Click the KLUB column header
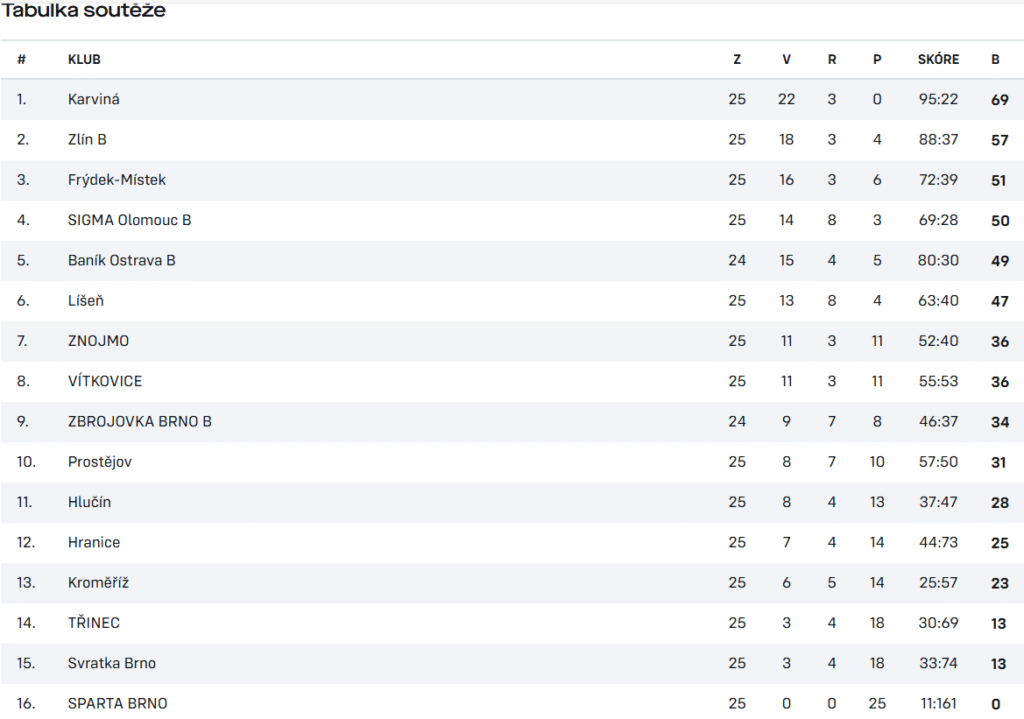1024x719 pixels. tap(84, 59)
